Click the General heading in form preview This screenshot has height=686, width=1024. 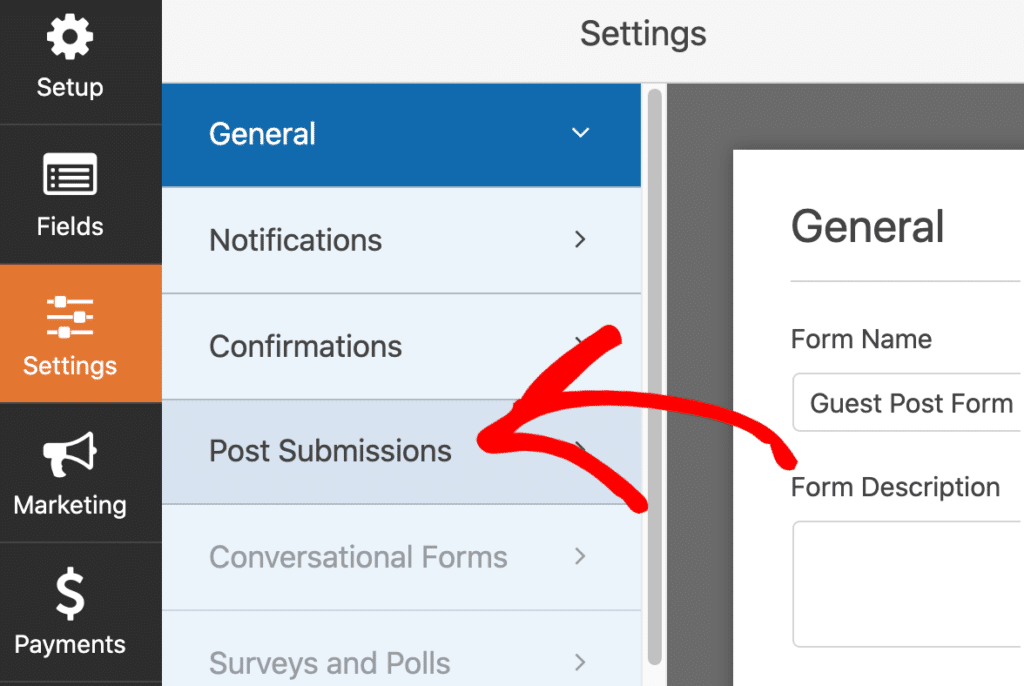click(867, 227)
